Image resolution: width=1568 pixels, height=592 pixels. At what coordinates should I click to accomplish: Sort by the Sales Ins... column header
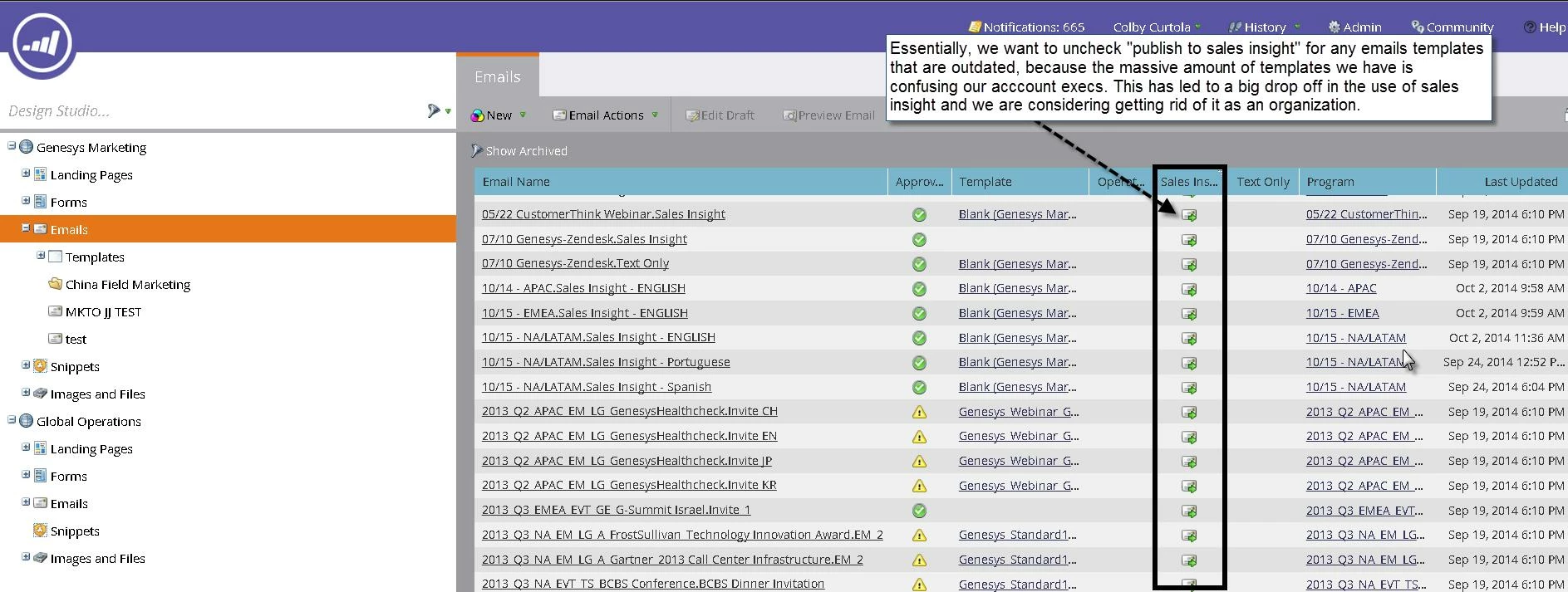1188,182
